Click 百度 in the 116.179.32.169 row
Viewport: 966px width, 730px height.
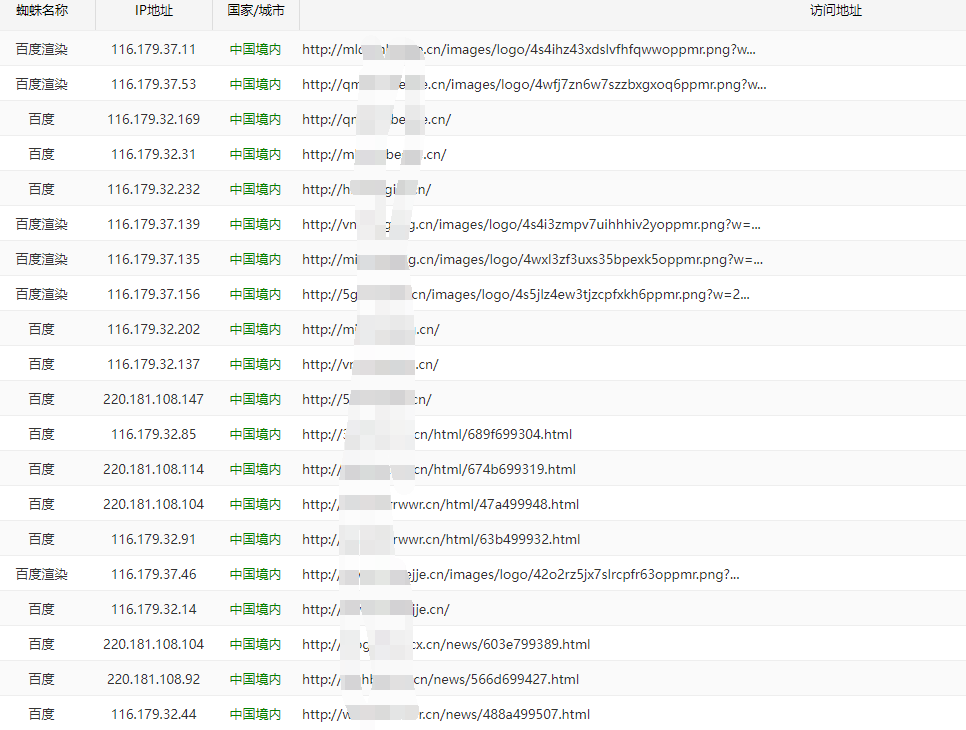tap(42, 120)
